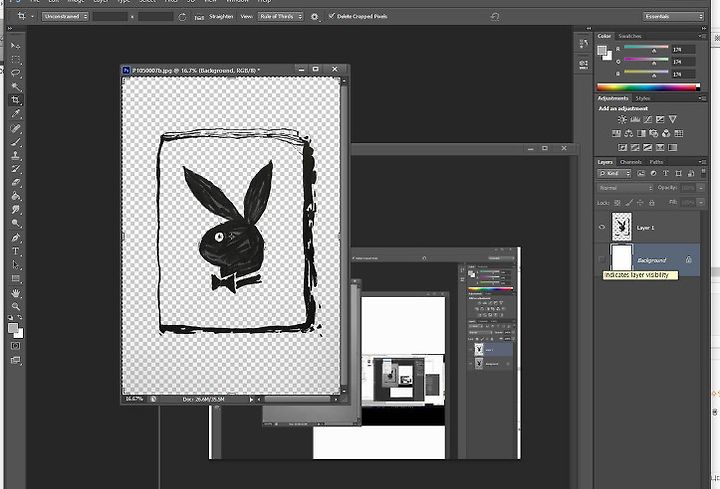The height and width of the screenshot is (489, 720).
Task: Select the Eyedropper tool
Action: (x=16, y=113)
